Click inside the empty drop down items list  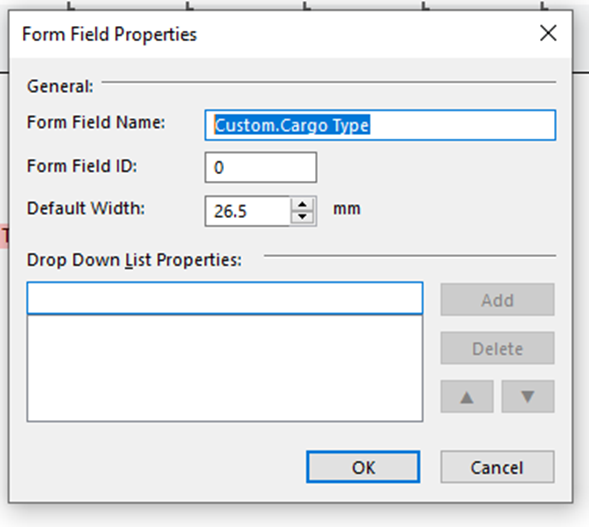pyautogui.click(x=225, y=368)
